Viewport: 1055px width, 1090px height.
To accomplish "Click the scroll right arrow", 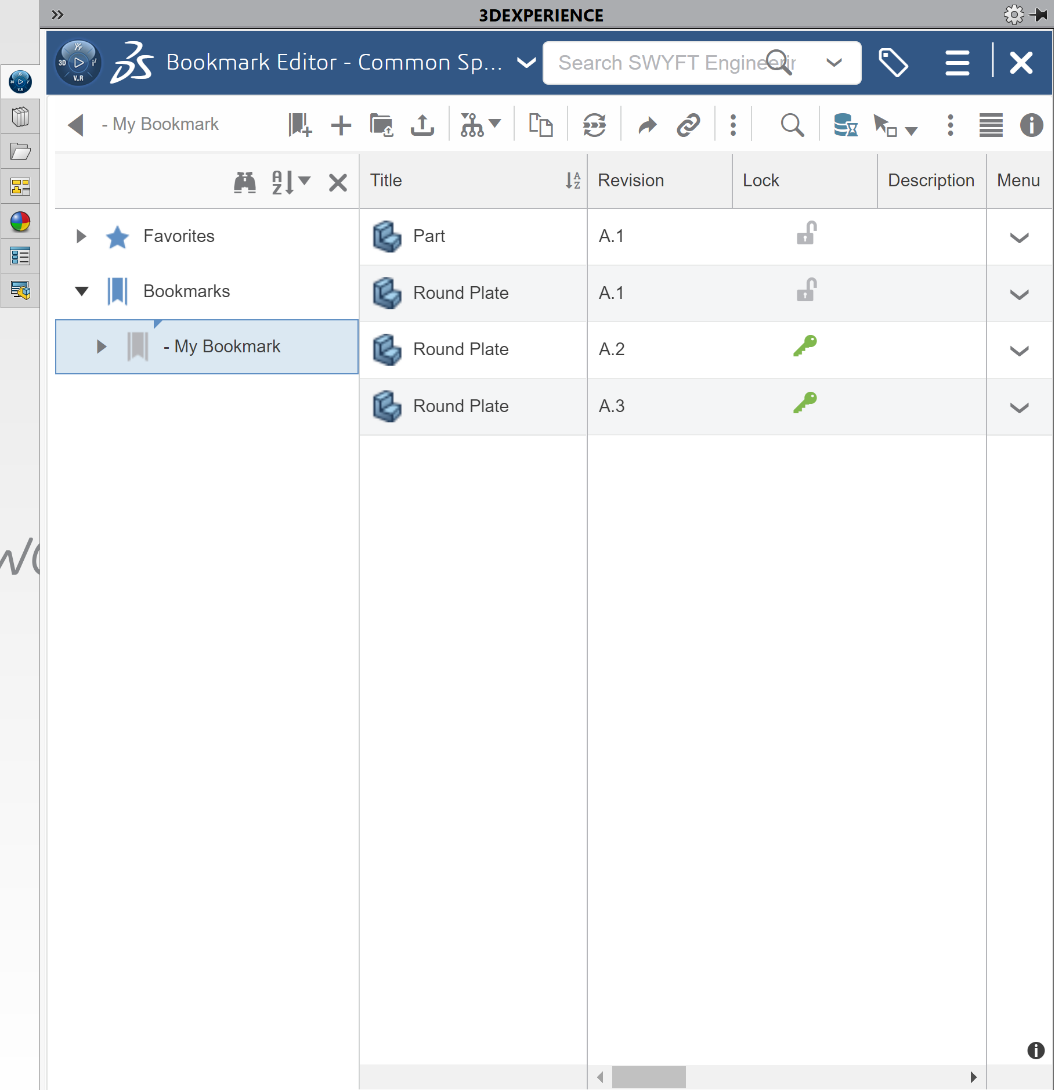I will click(974, 1077).
